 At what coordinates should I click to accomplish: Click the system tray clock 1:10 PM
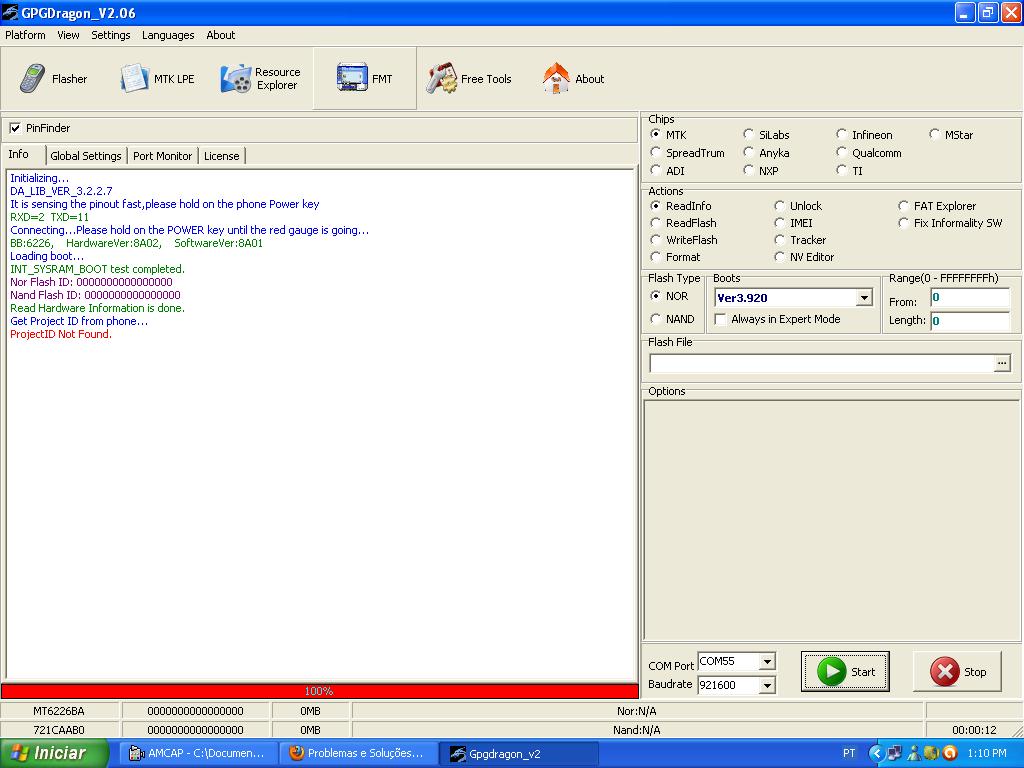tap(987, 753)
